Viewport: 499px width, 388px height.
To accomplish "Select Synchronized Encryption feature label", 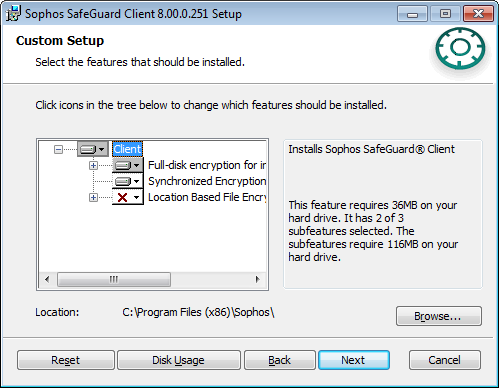I will point(207,181).
